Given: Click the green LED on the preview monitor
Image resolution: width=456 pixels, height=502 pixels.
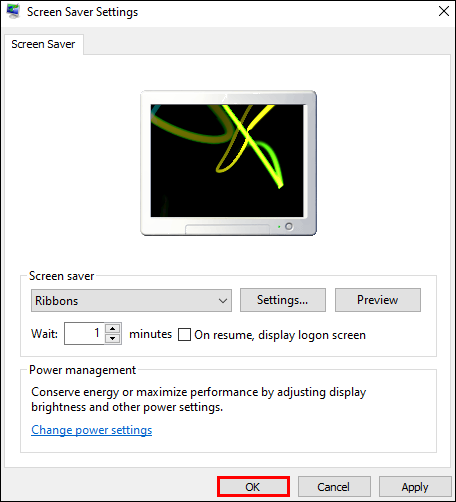Looking at the screenshot, I should [279, 227].
